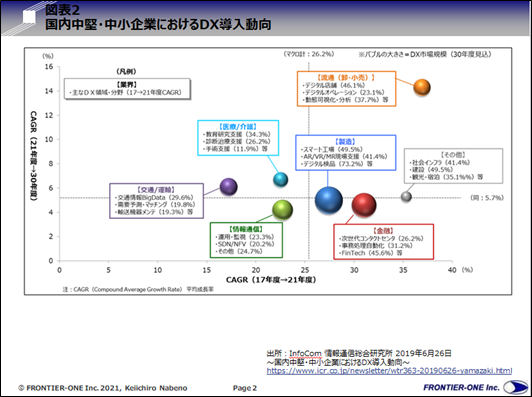
Task: Click the small gray other-industries bubble
Action: (x=406, y=196)
